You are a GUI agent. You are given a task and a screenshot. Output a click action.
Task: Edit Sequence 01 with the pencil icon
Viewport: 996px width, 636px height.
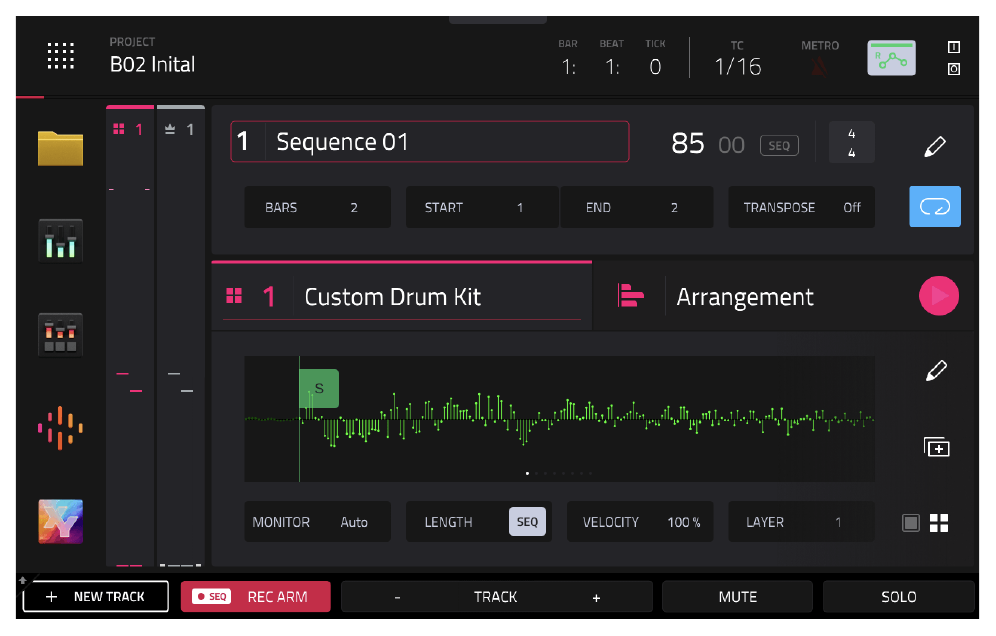(935, 145)
